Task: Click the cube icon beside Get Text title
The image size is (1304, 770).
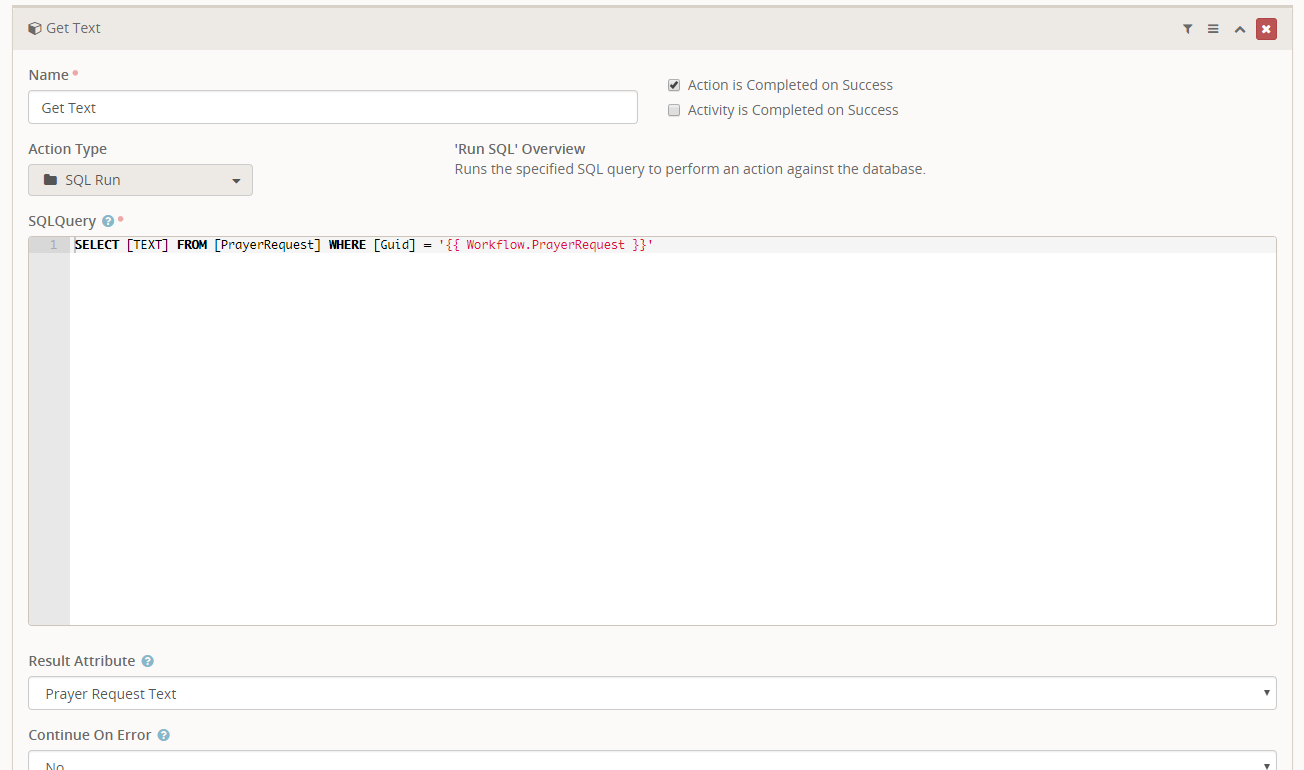Action: click(35, 28)
